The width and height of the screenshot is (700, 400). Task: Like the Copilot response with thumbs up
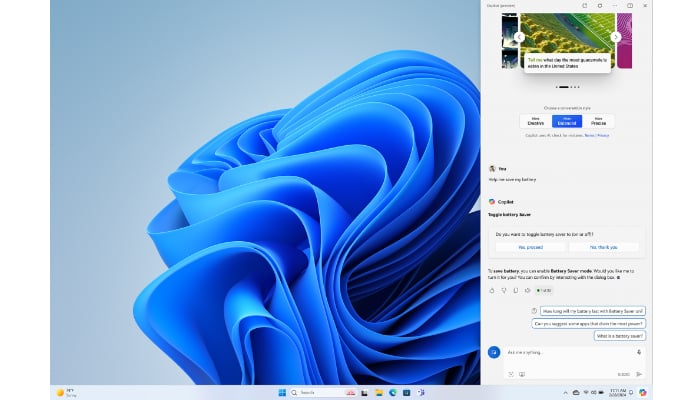(492, 291)
